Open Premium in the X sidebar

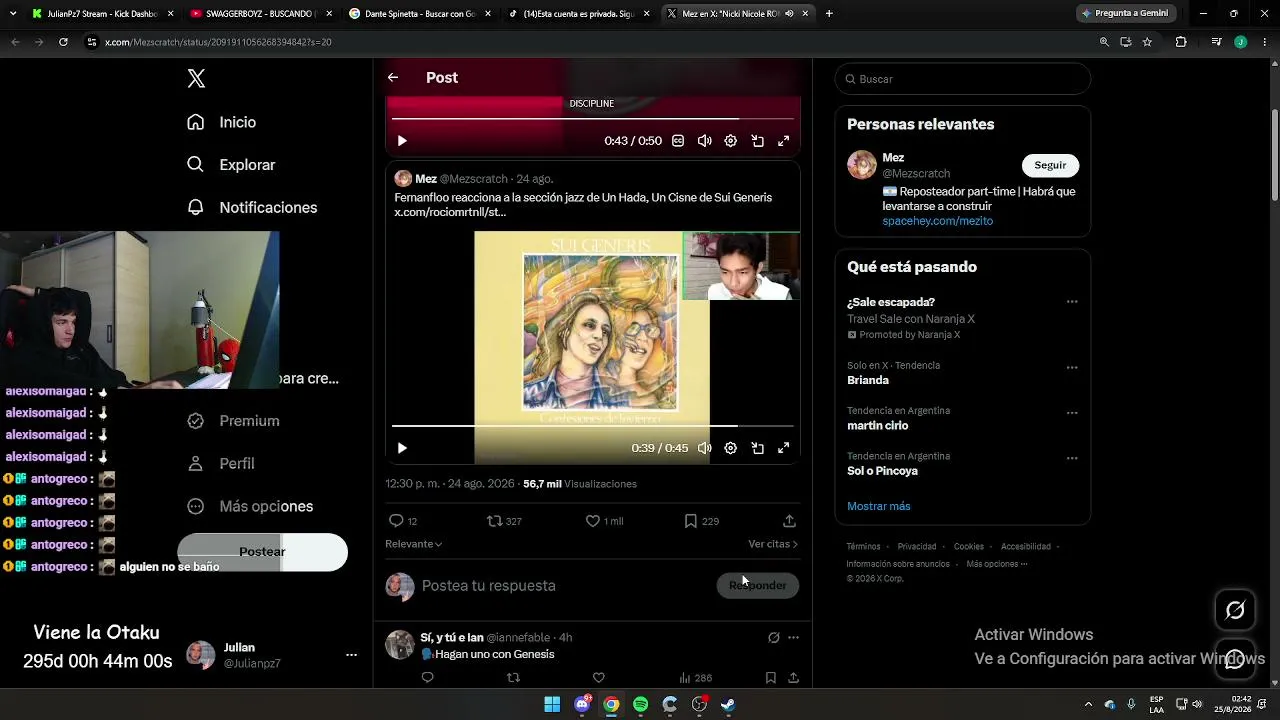233,421
